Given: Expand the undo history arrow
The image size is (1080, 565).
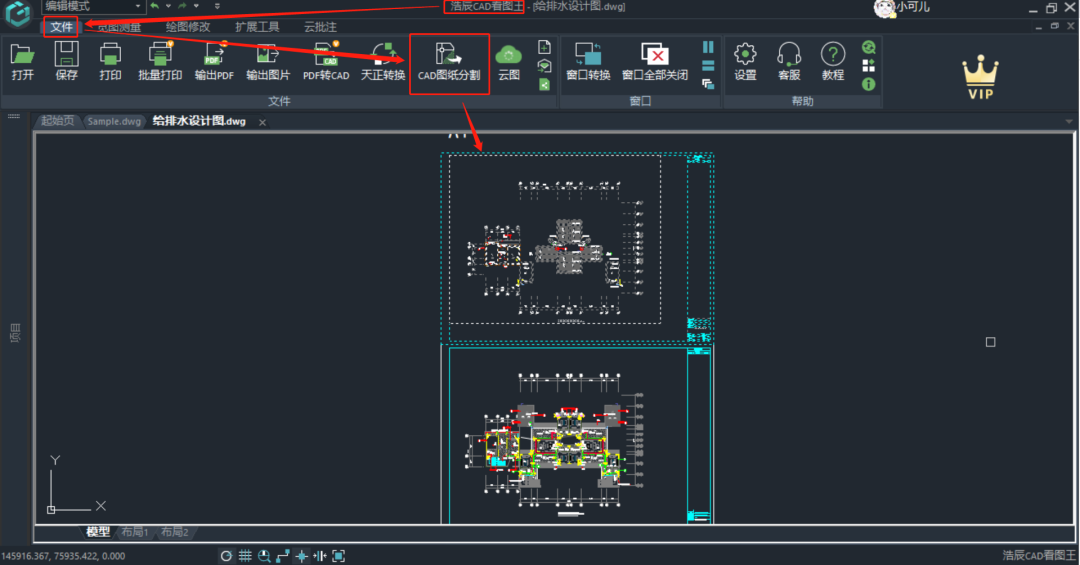Looking at the screenshot, I should tap(168, 6).
